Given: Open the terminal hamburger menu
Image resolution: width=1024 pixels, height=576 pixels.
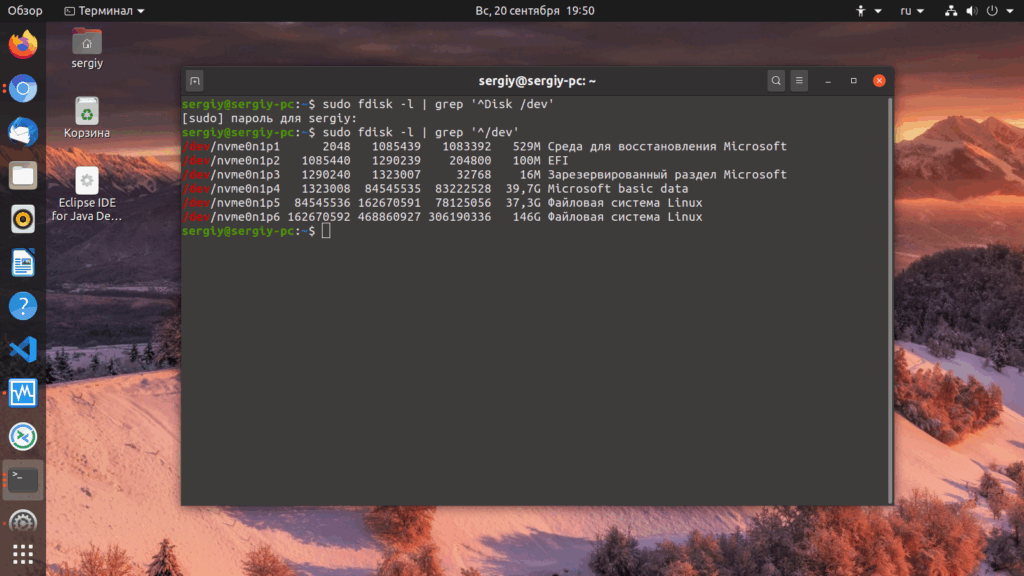Looking at the screenshot, I should (x=799, y=81).
